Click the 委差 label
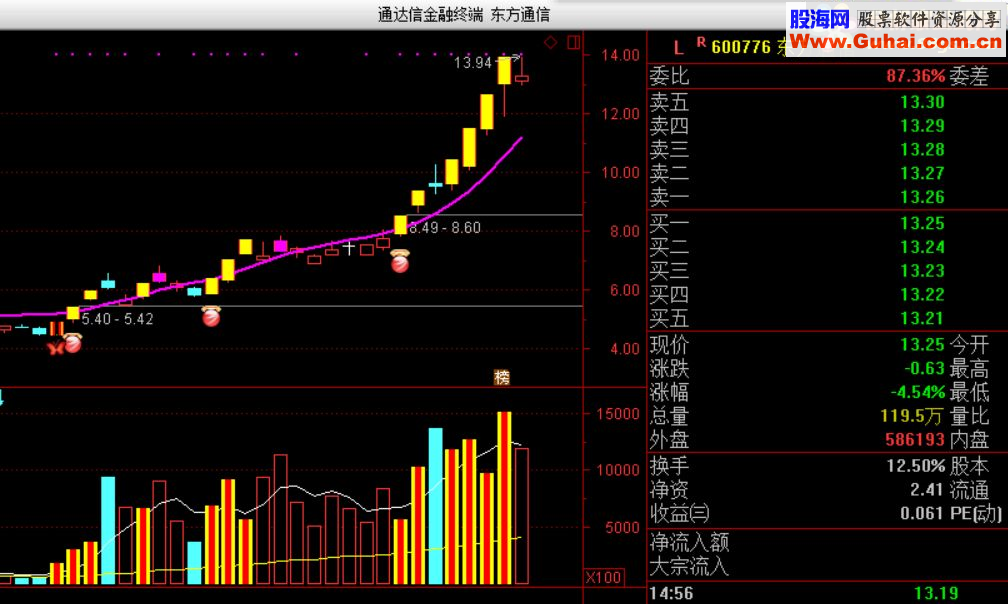 (969, 76)
